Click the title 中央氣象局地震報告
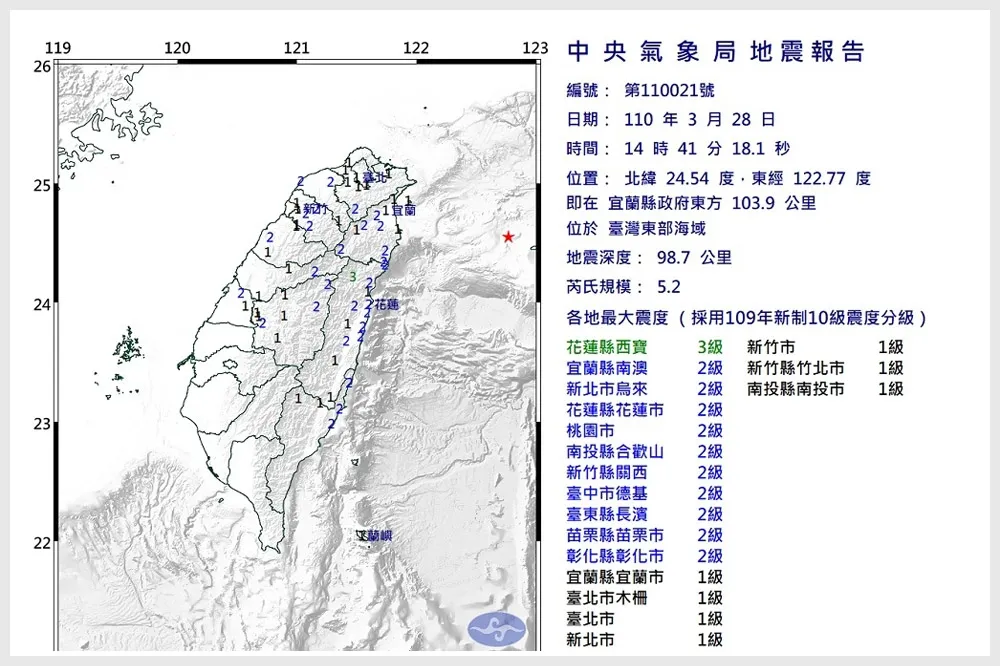Screen dimensions: 1000x666 pyautogui.click(x=716, y=52)
